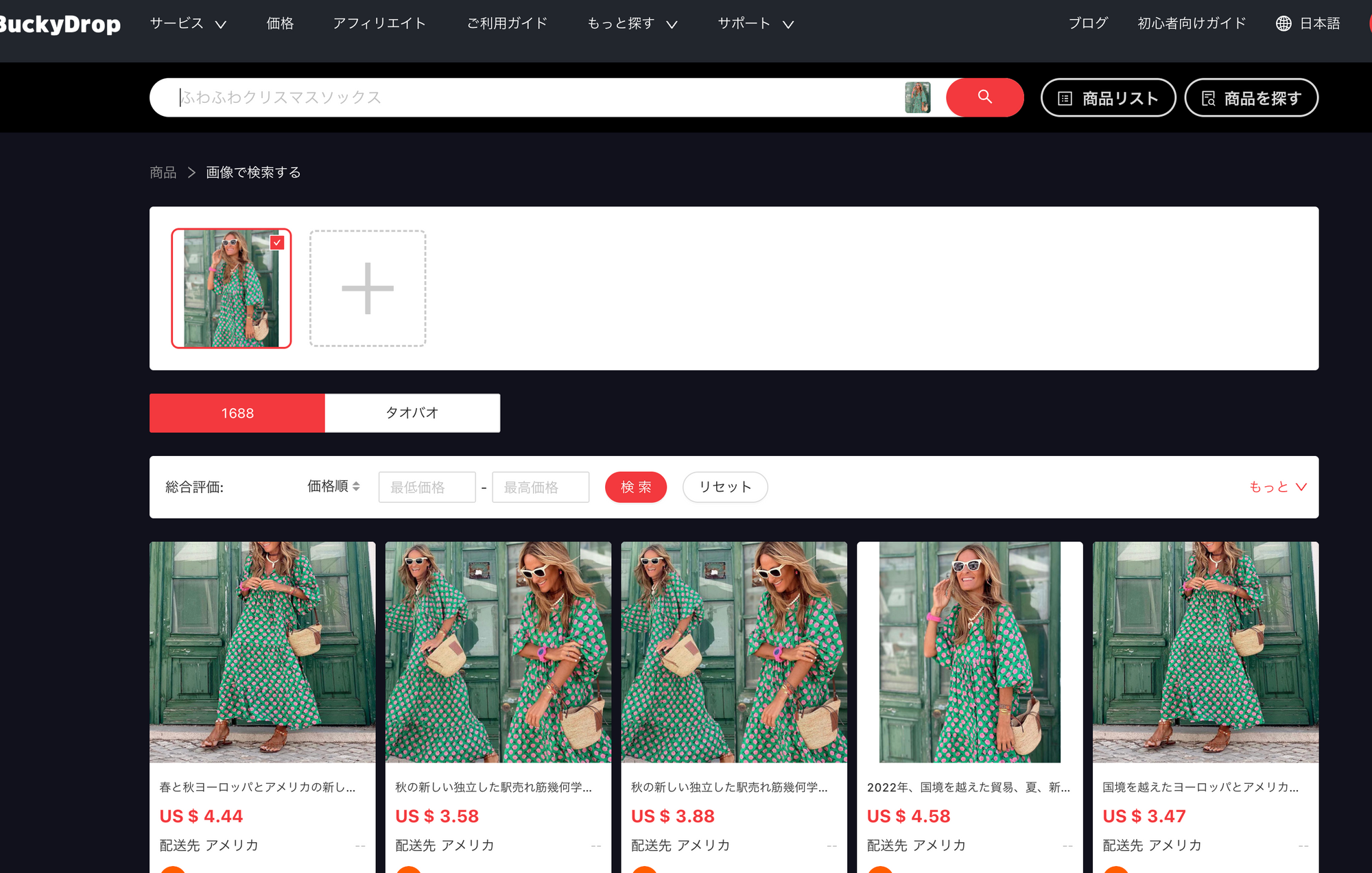This screenshot has width=1372, height=873.
Task: Open the 価格 pricing page
Action: pyautogui.click(x=280, y=23)
